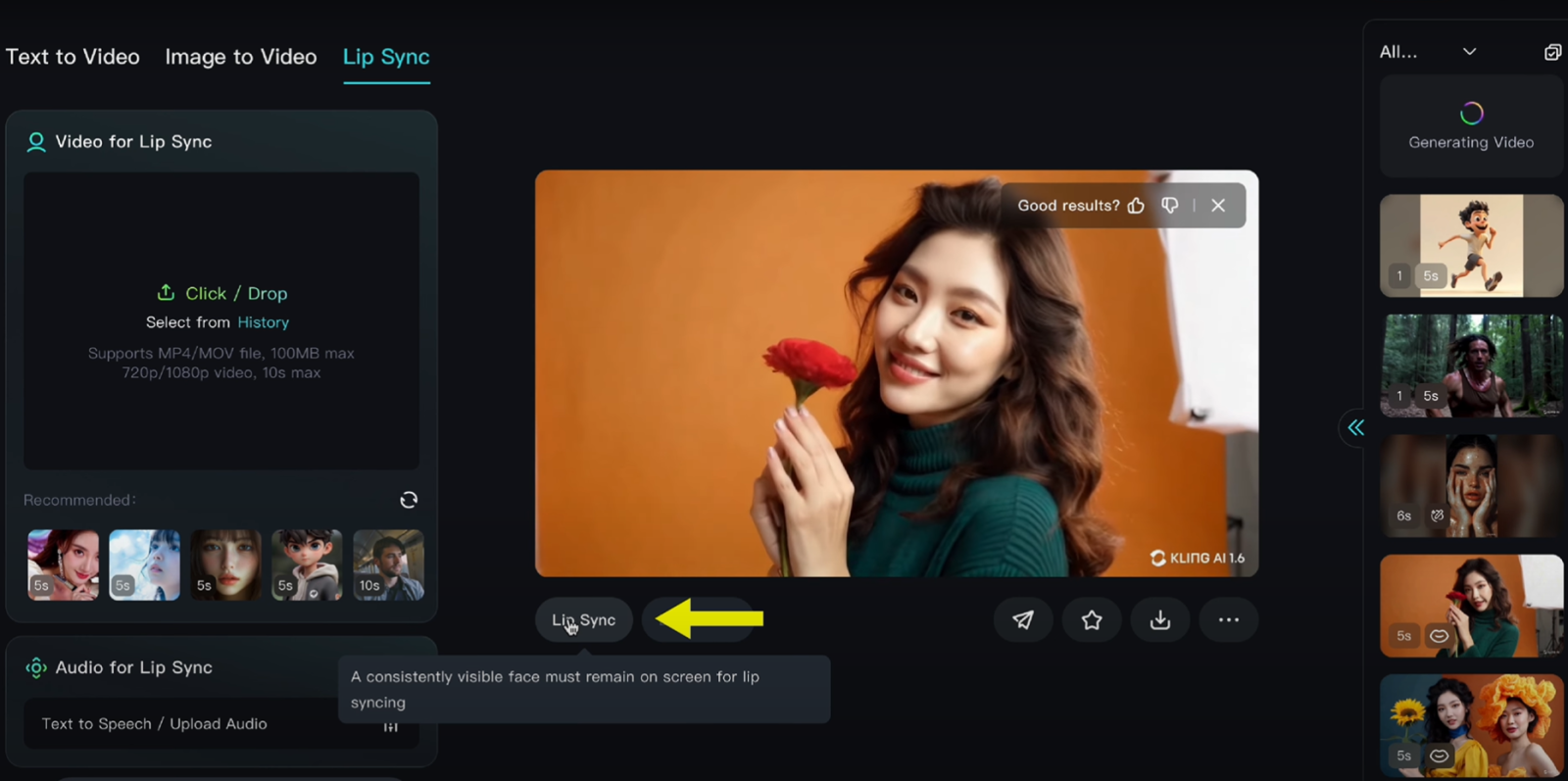Dismiss the Good results feedback bar
The image size is (1568, 781).
point(1218,206)
